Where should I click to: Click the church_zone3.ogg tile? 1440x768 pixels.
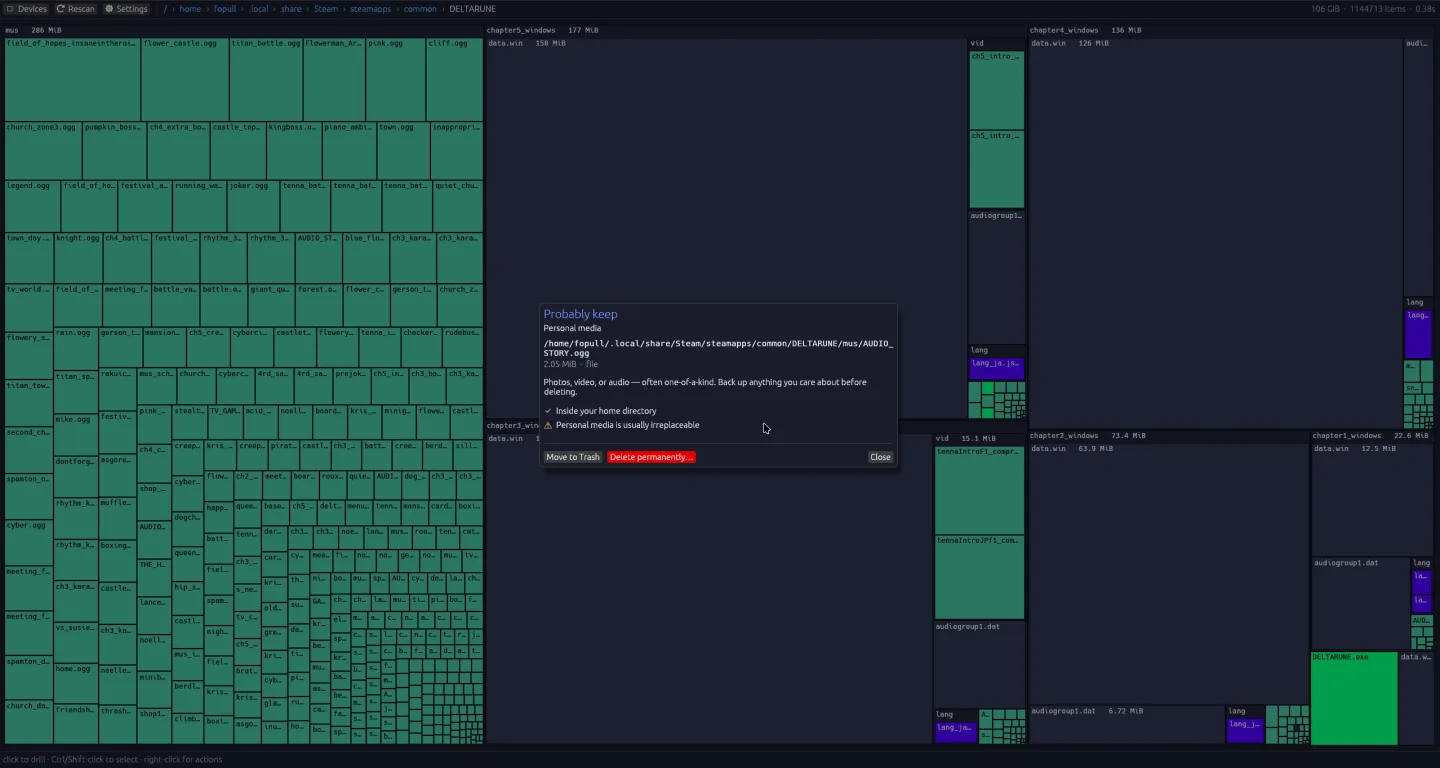click(x=43, y=151)
